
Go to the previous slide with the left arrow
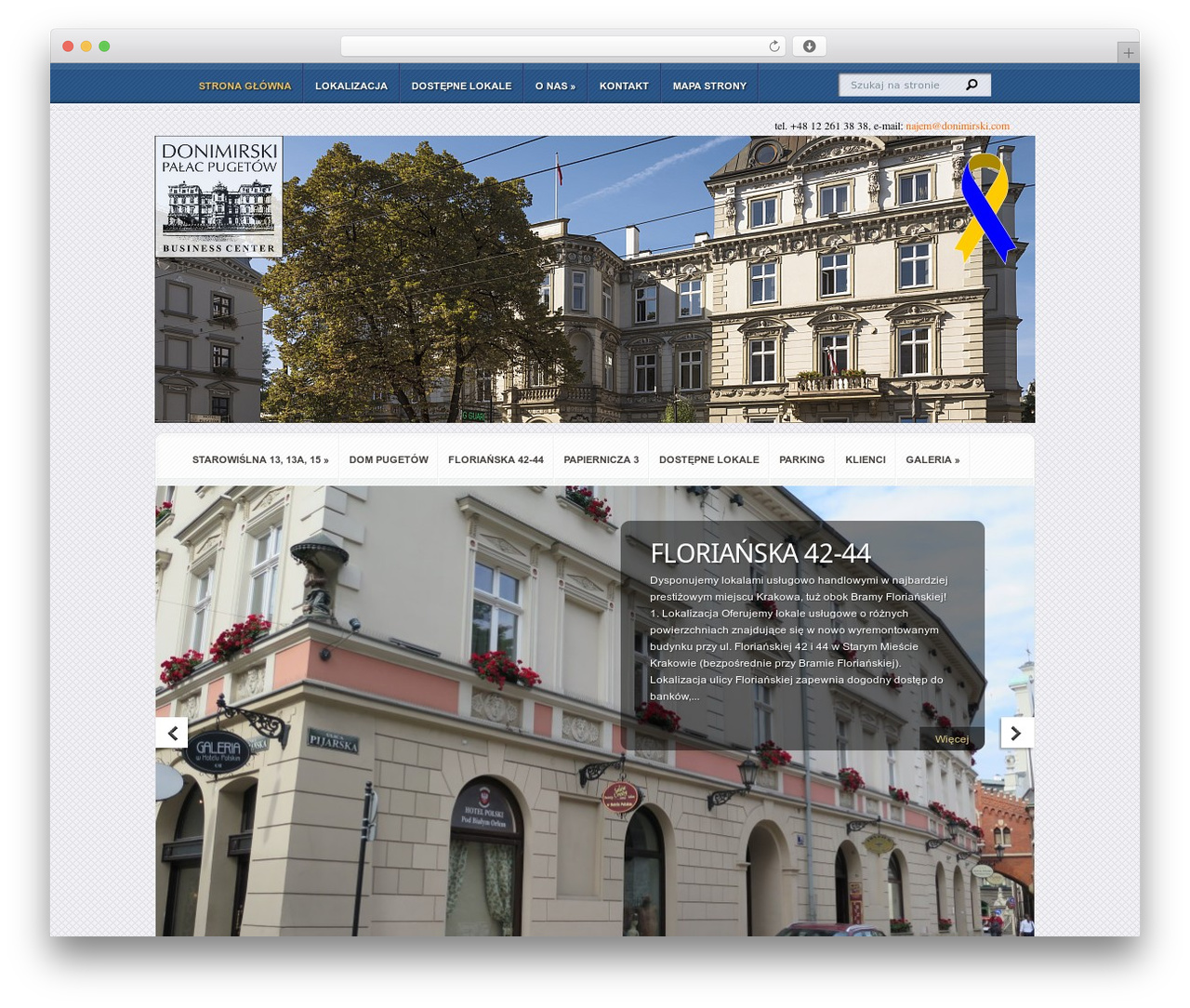(172, 733)
